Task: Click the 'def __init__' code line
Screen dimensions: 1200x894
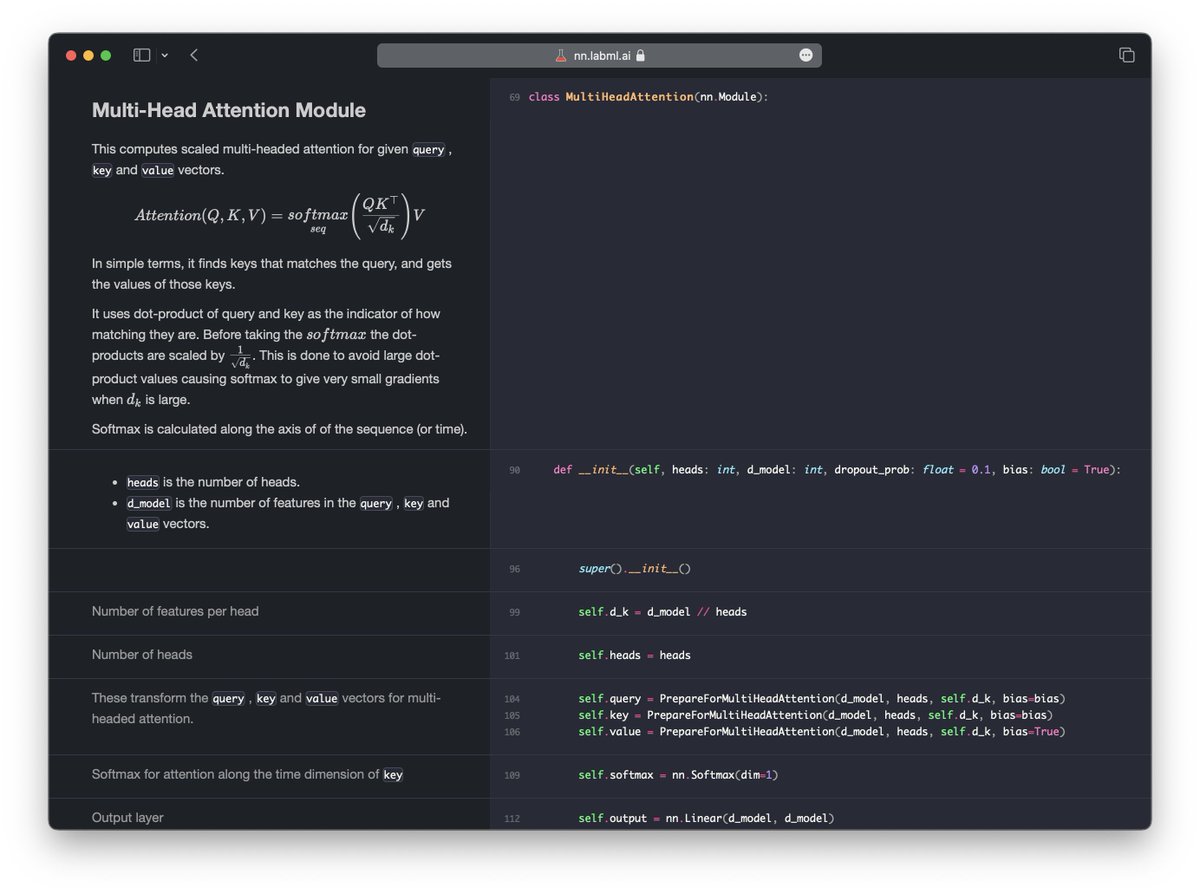Action: coord(838,469)
